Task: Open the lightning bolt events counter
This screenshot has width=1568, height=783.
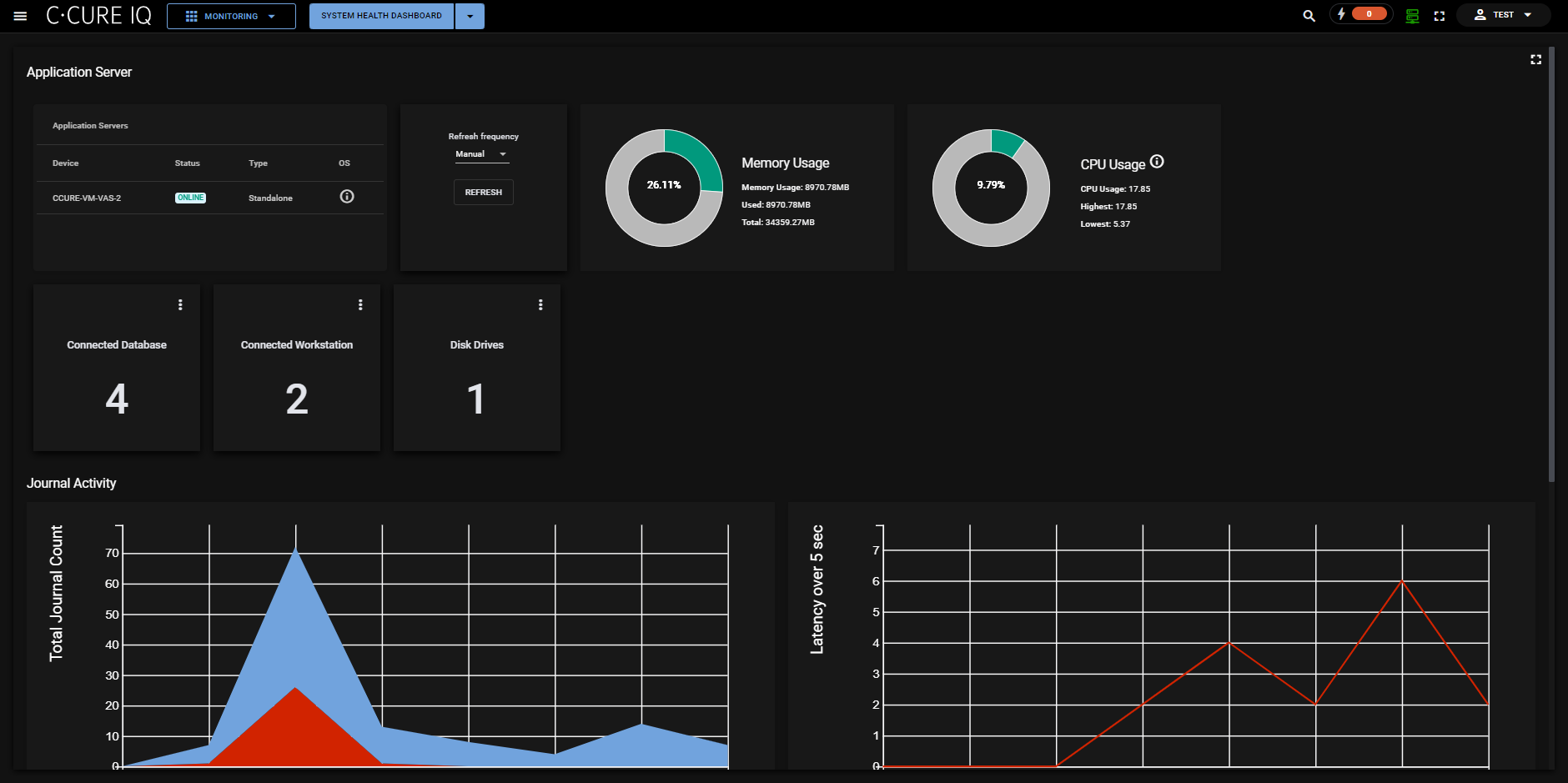Action: pos(1360,14)
